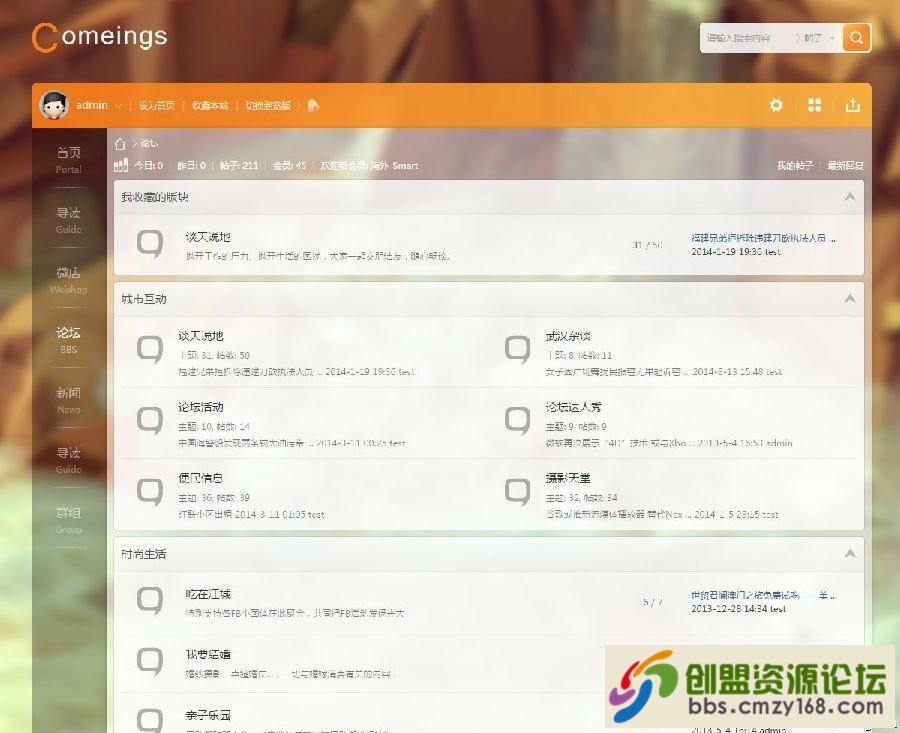Click the admin username
The width and height of the screenshot is (900, 733).
coord(92,105)
